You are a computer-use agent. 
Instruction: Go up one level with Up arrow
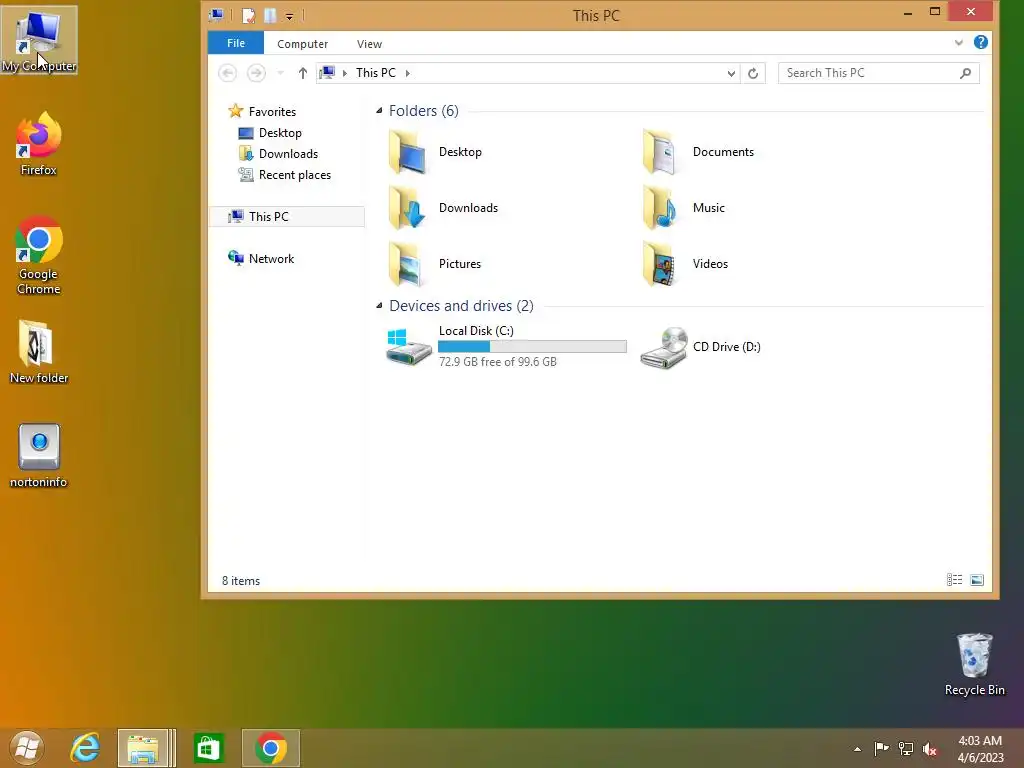tap(302, 73)
